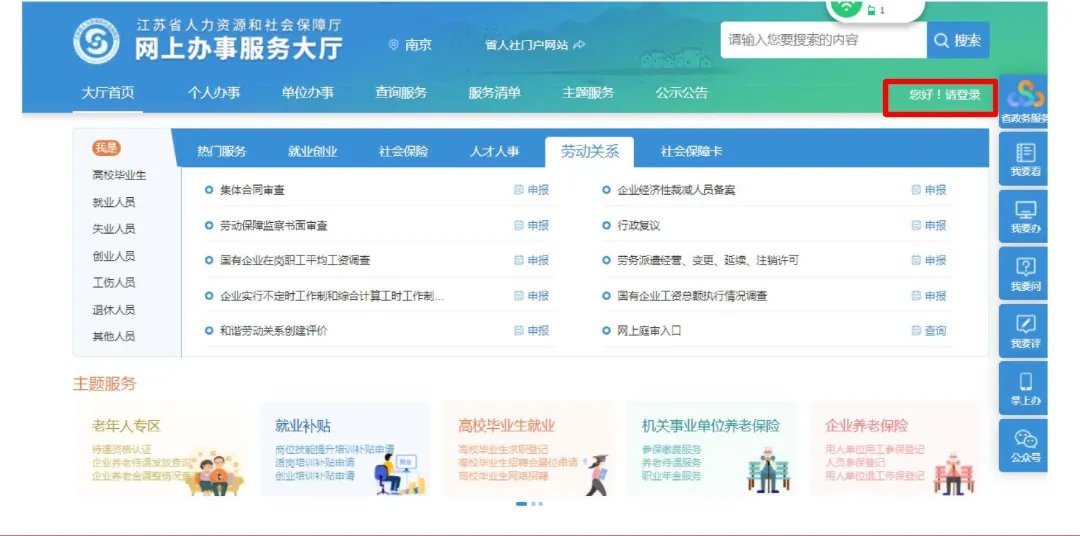1080x536 pixels.
Task: Open the 老年人专区 theme service card
Action: coord(160,450)
